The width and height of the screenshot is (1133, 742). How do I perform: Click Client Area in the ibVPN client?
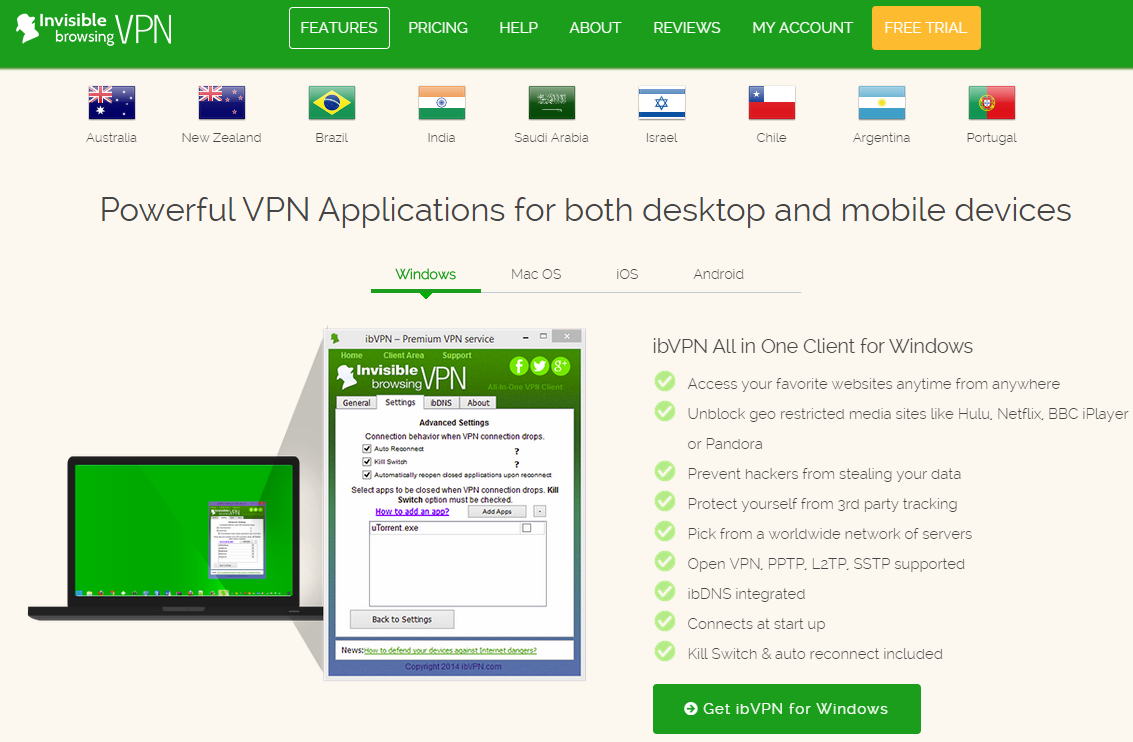point(404,355)
